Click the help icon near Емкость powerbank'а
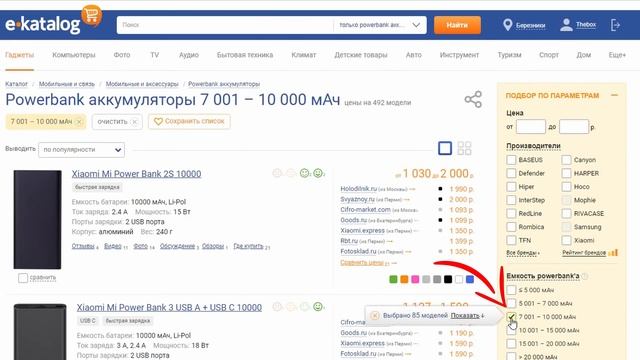 [585, 276]
